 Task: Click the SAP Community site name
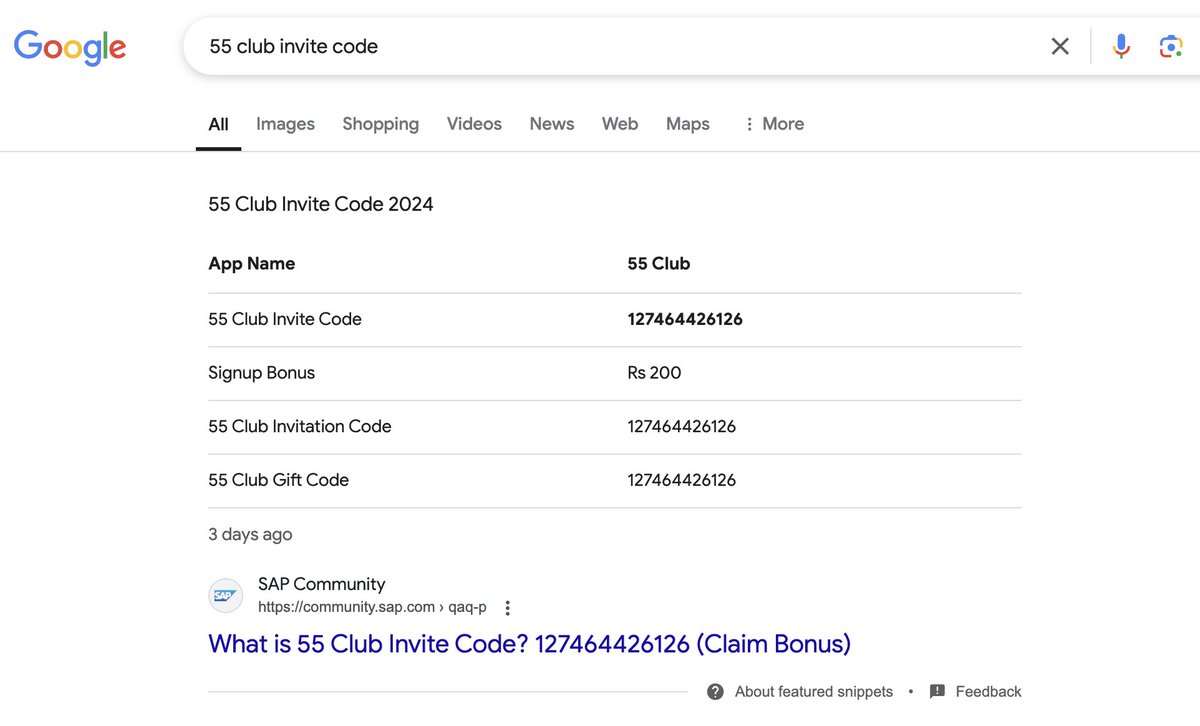[x=321, y=584]
